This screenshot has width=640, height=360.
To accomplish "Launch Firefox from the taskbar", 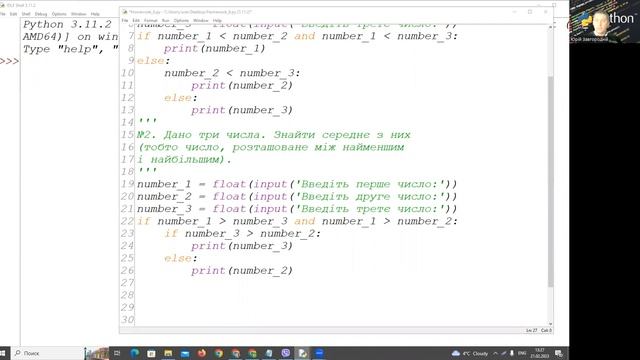I will coord(202,353).
